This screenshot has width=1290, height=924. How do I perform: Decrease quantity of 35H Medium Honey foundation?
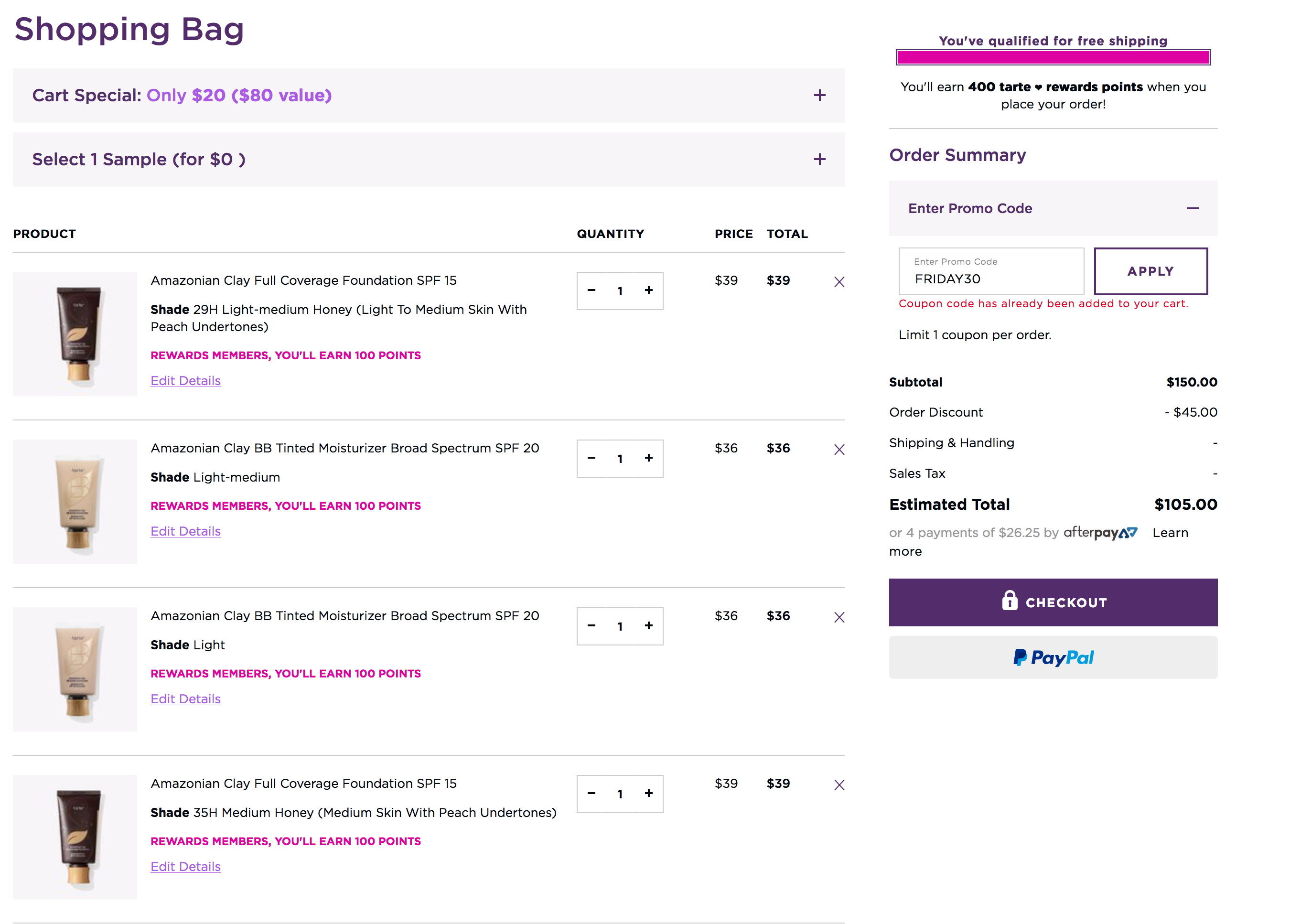point(591,794)
